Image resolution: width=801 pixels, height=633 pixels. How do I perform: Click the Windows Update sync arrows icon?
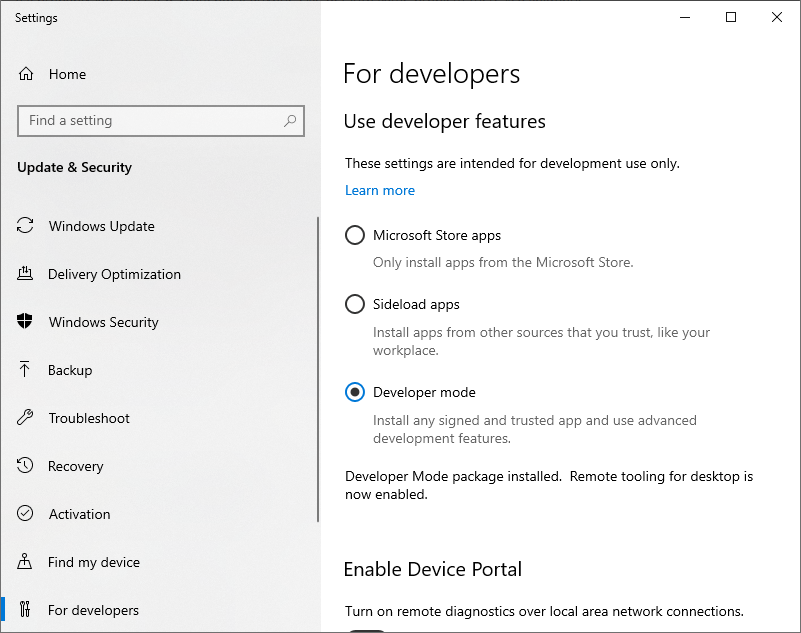[x=25, y=225]
